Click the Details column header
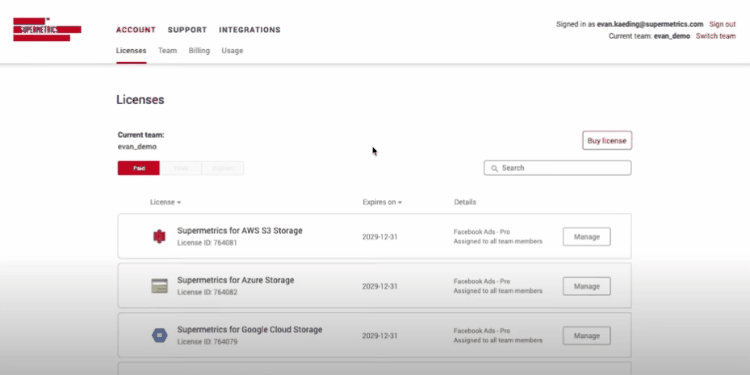Viewport: 750px width, 375px height. (465, 202)
